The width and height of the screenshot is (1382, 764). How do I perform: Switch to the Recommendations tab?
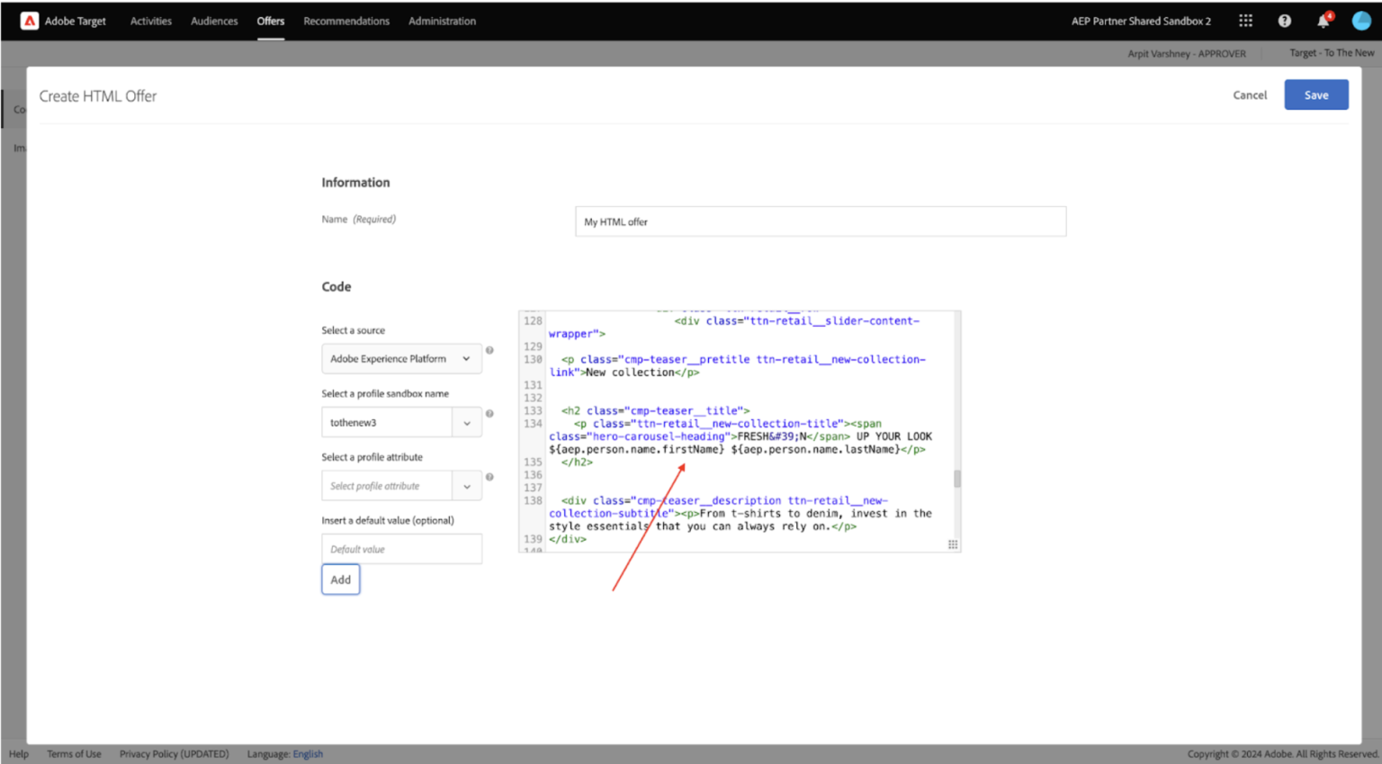point(346,20)
